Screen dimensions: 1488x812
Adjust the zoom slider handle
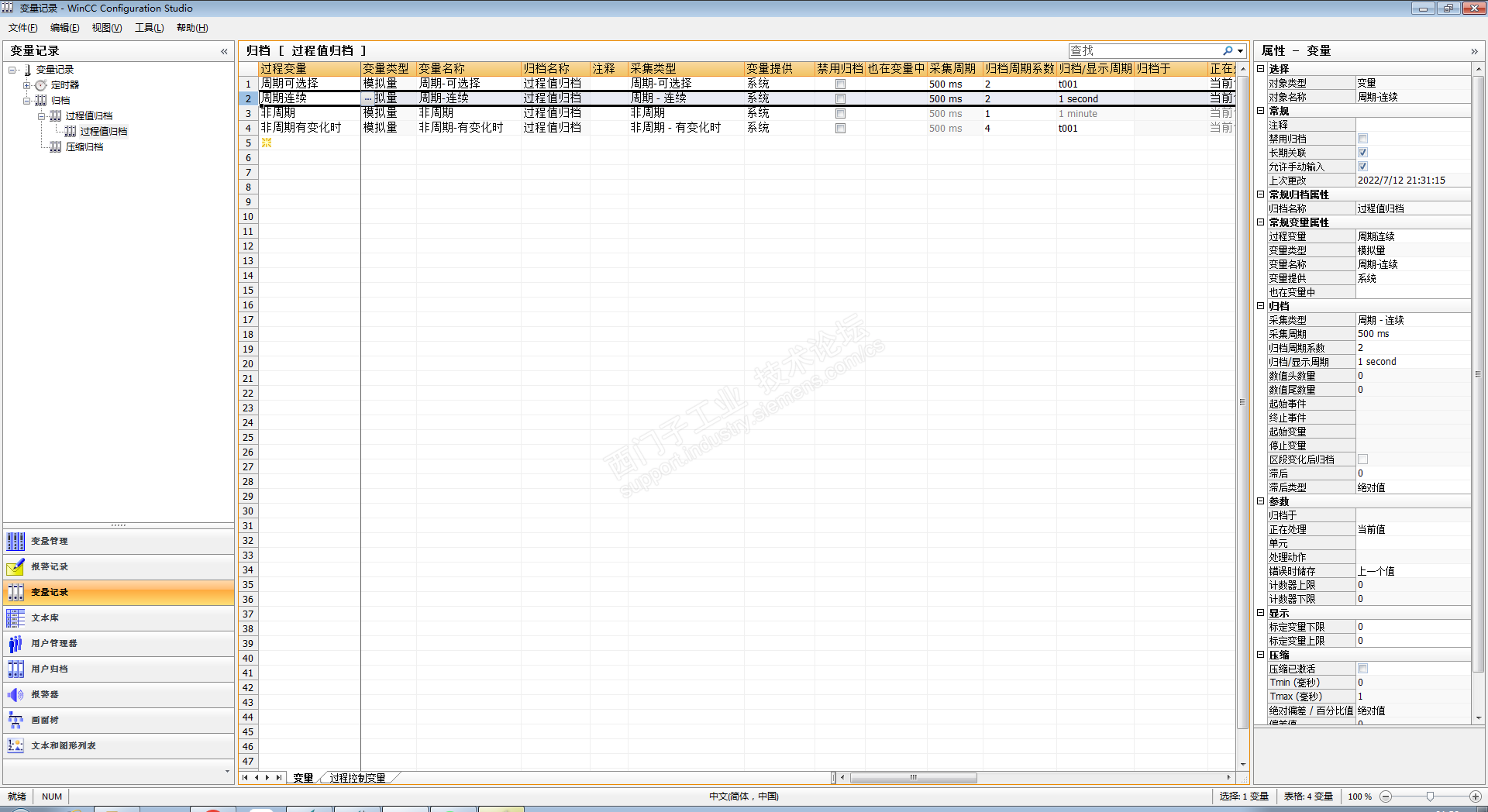1430,797
